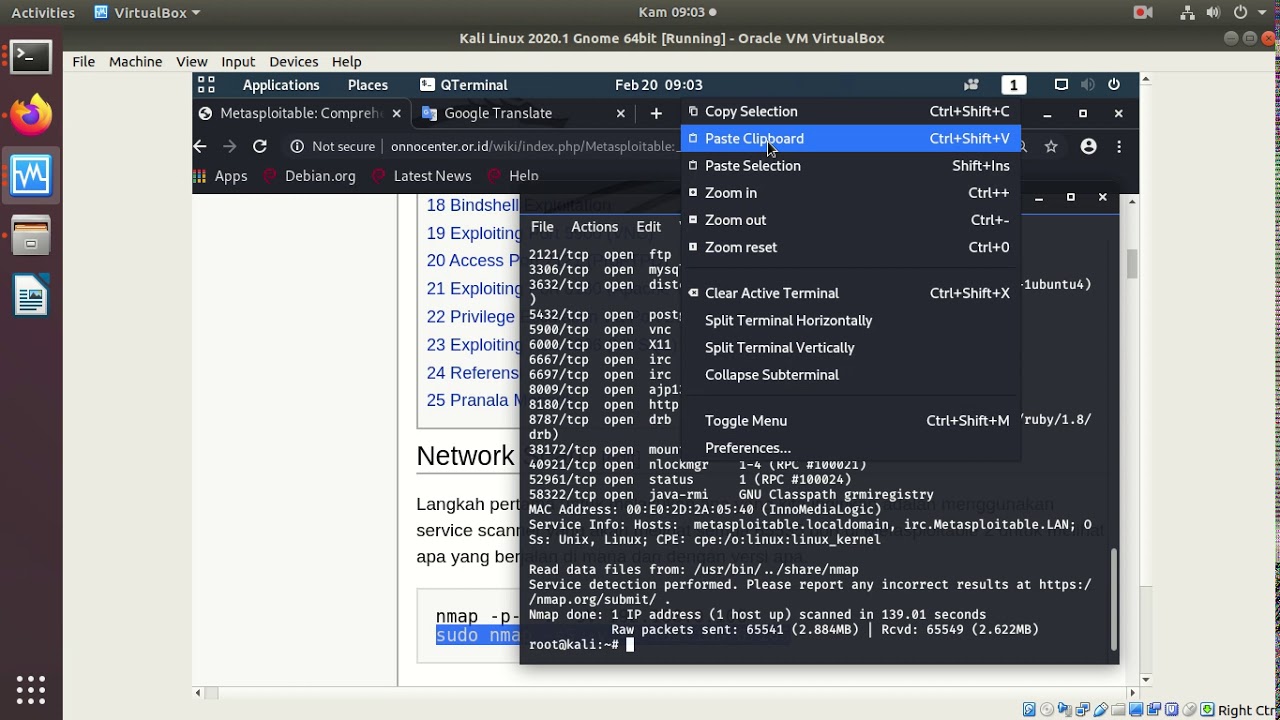Open Kali Applications menu
Screen dimensions: 1280x720
tap(281, 85)
